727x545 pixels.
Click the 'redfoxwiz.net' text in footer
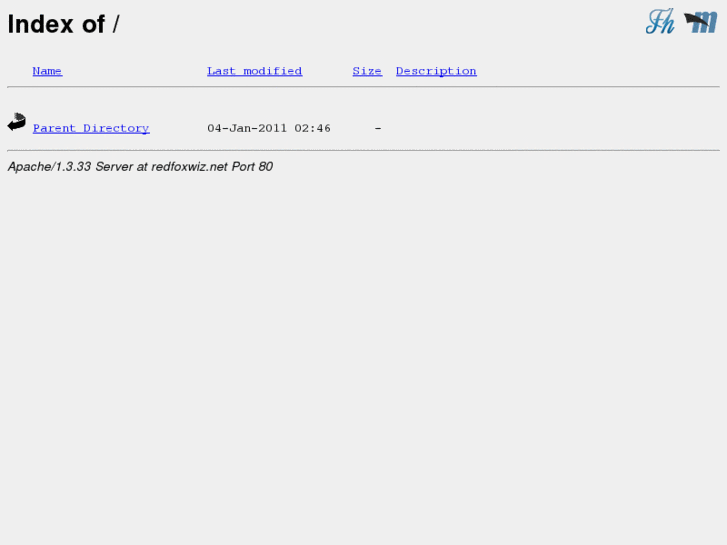(x=189, y=167)
